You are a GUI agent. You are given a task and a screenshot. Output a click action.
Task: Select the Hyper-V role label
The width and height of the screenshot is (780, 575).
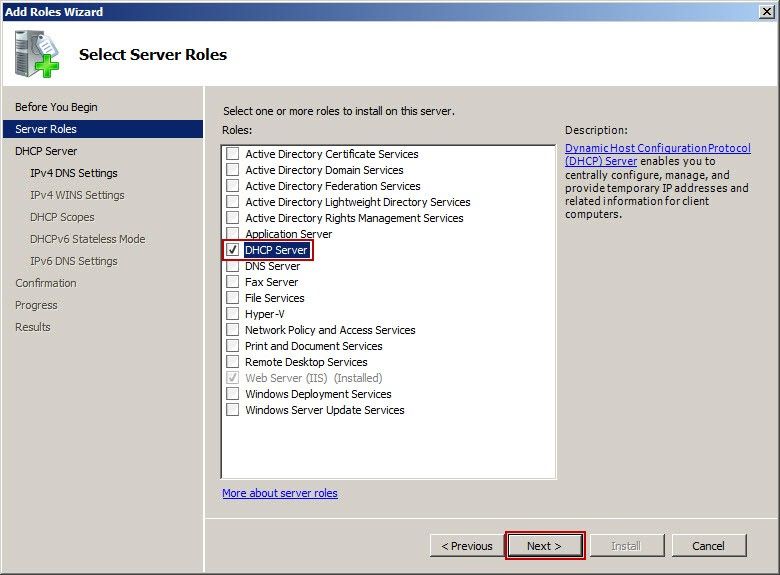pyautogui.click(x=265, y=314)
